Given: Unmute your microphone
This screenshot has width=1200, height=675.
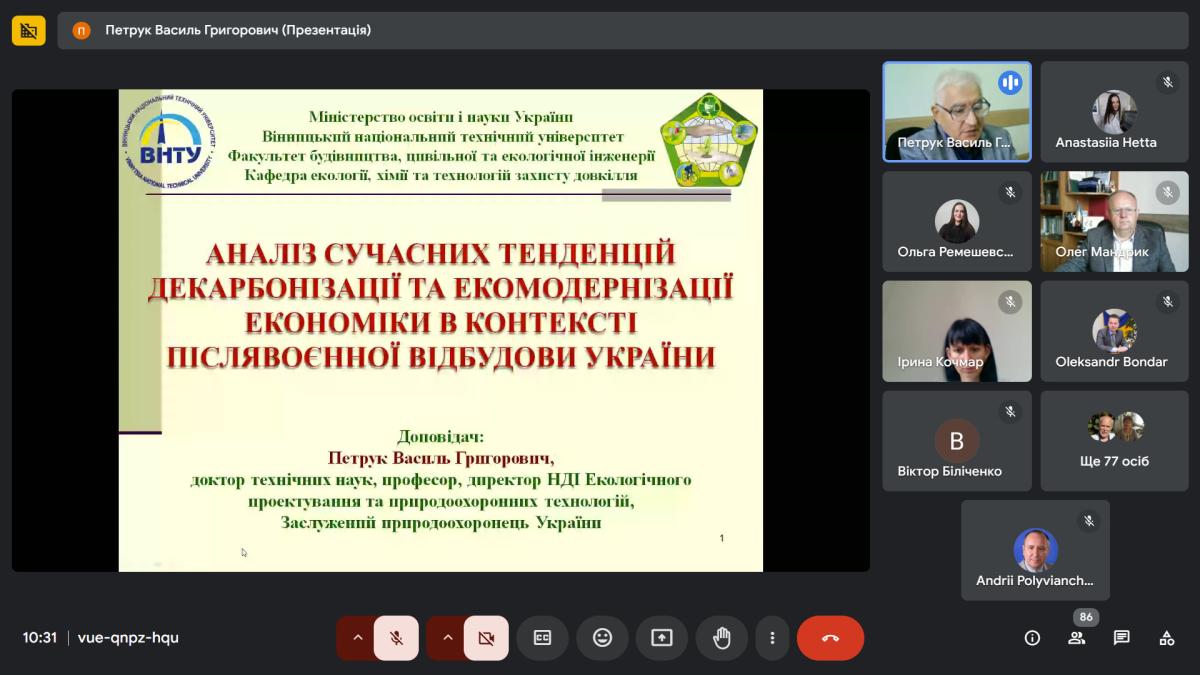Looking at the screenshot, I should coord(396,638).
